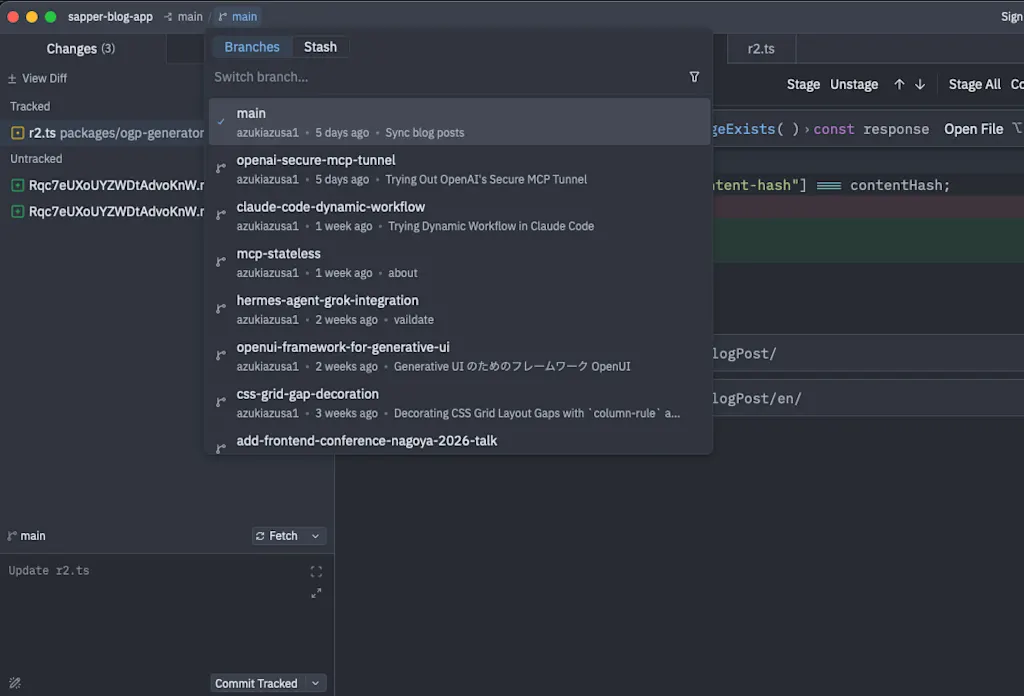Click the branch icon beside hermes-agent-grok-integration

[221, 309]
